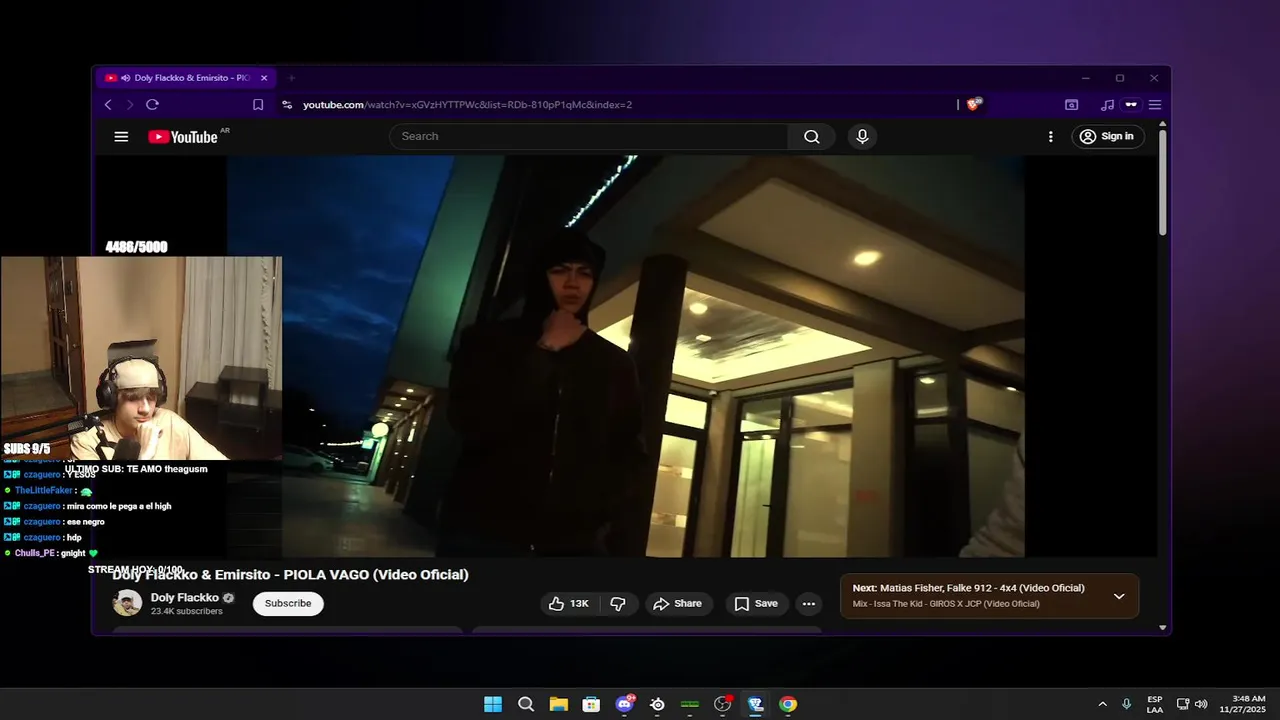
Task: Reload the page with the refresh icon
Action: pyautogui.click(x=152, y=105)
